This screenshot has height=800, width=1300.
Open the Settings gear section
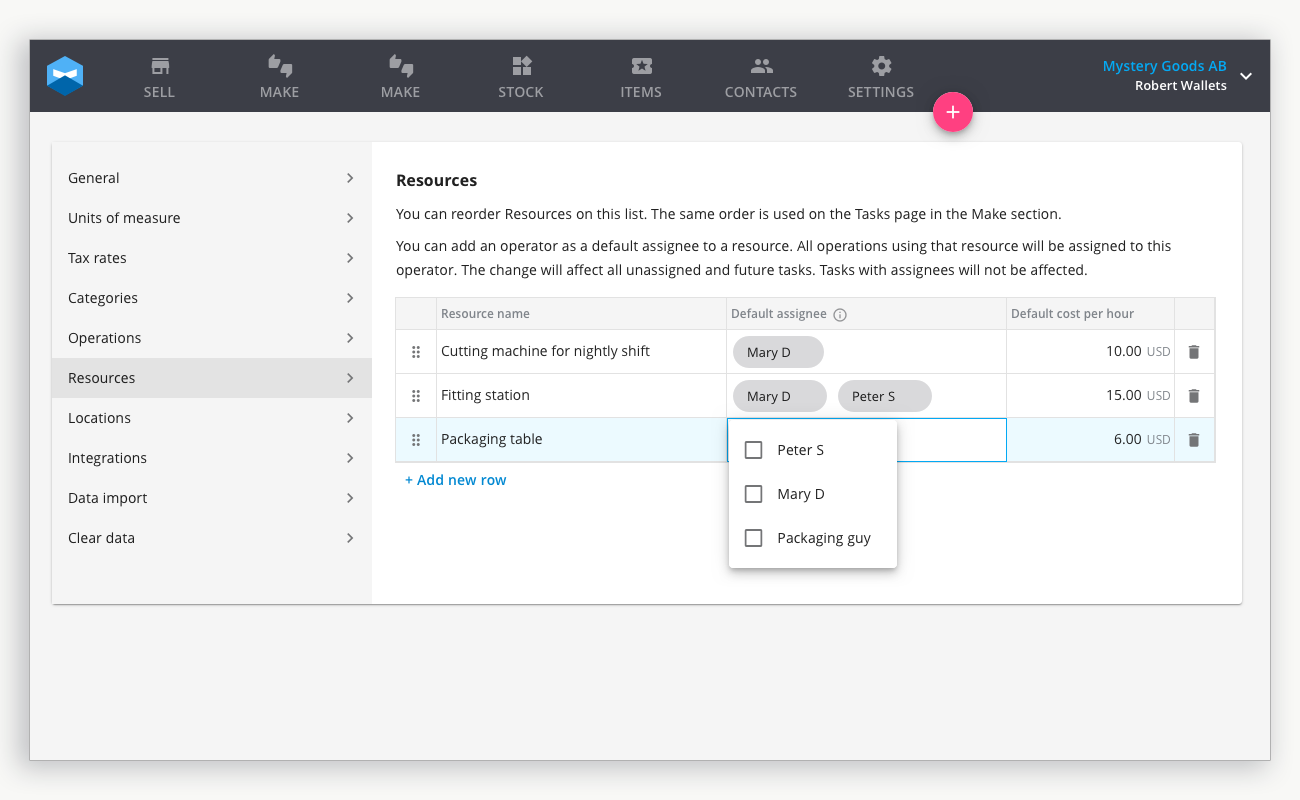click(881, 77)
